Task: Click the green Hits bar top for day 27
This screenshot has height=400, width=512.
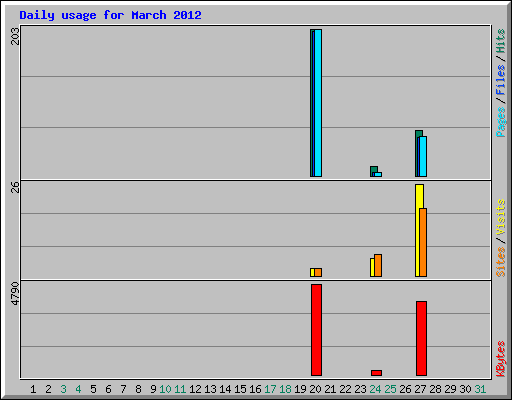Action: point(419,133)
